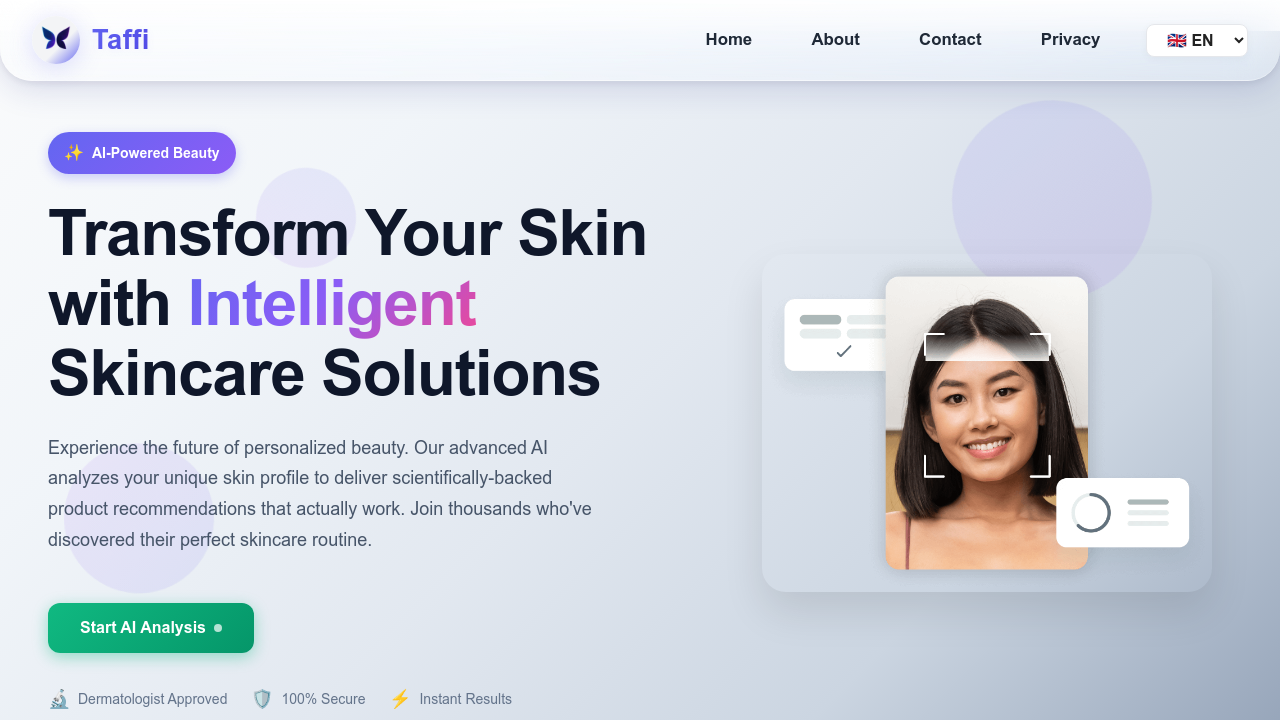Image resolution: width=1280 pixels, height=720 pixels.
Task: Click the Intelligent gradient headline word
Action: pyautogui.click(x=332, y=303)
